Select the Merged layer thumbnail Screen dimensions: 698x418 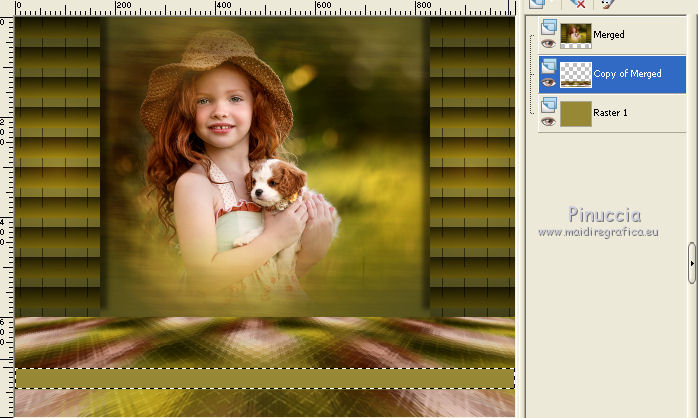[x=576, y=36]
